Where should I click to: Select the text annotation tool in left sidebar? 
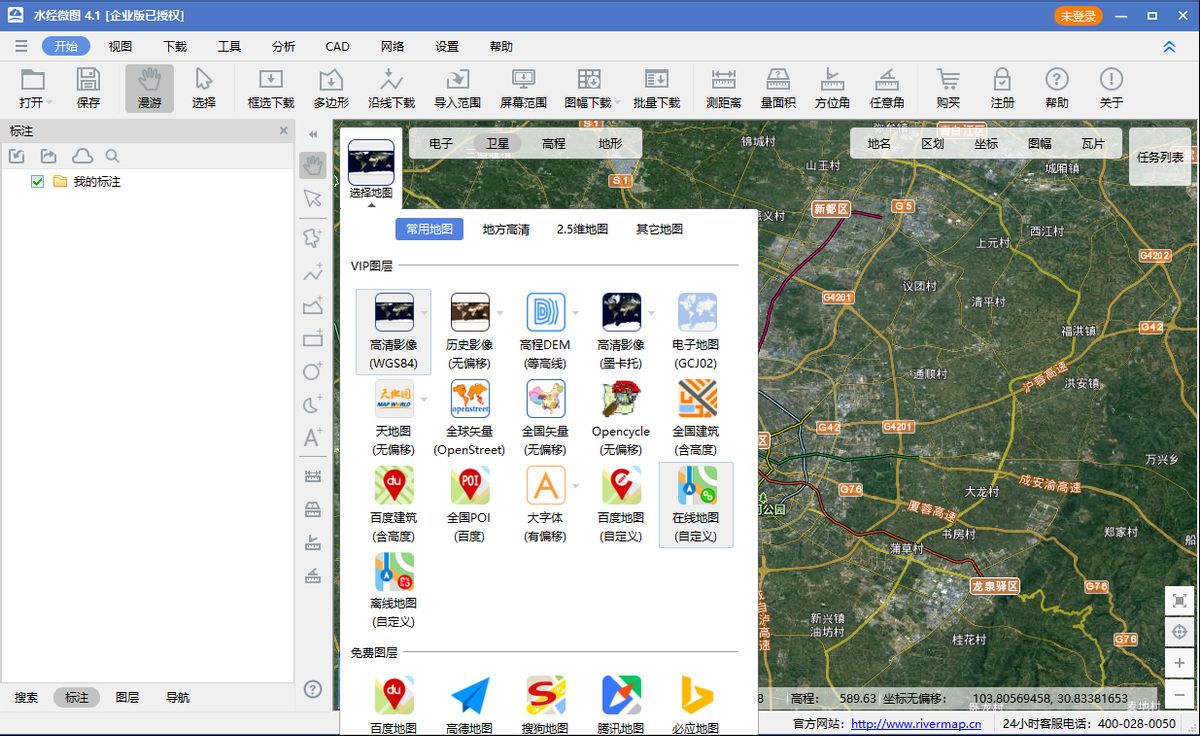point(313,437)
